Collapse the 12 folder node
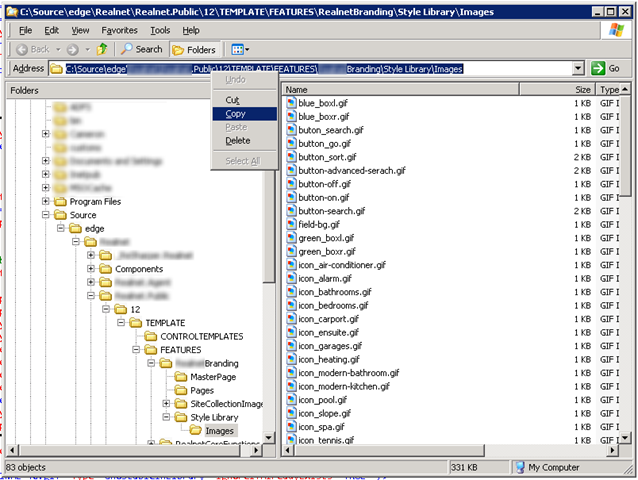This screenshot has height=480, width=638. 106,309
